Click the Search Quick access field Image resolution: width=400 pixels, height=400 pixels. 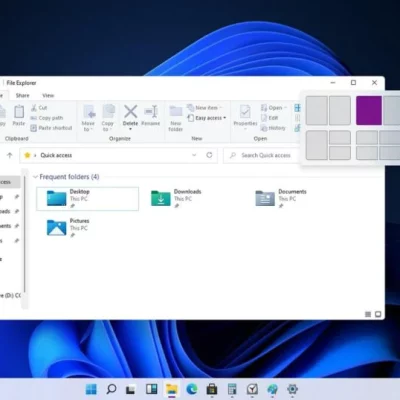[x=261, y=155]
